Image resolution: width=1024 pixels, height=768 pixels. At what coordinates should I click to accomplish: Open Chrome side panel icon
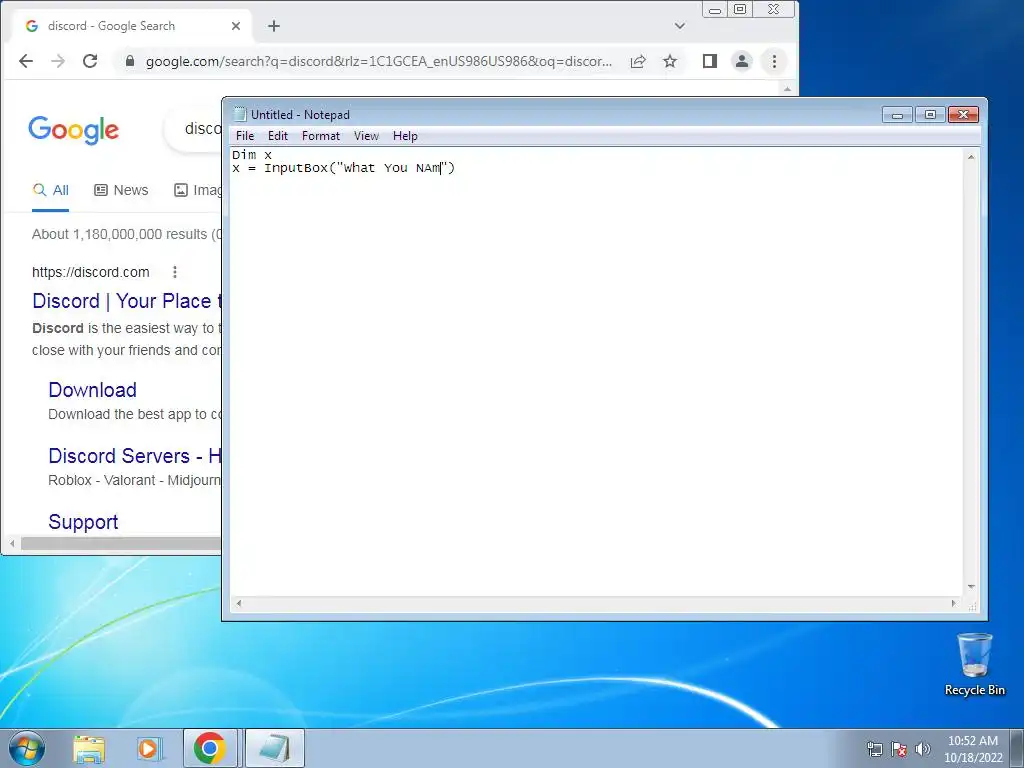(x=710, y=61)
